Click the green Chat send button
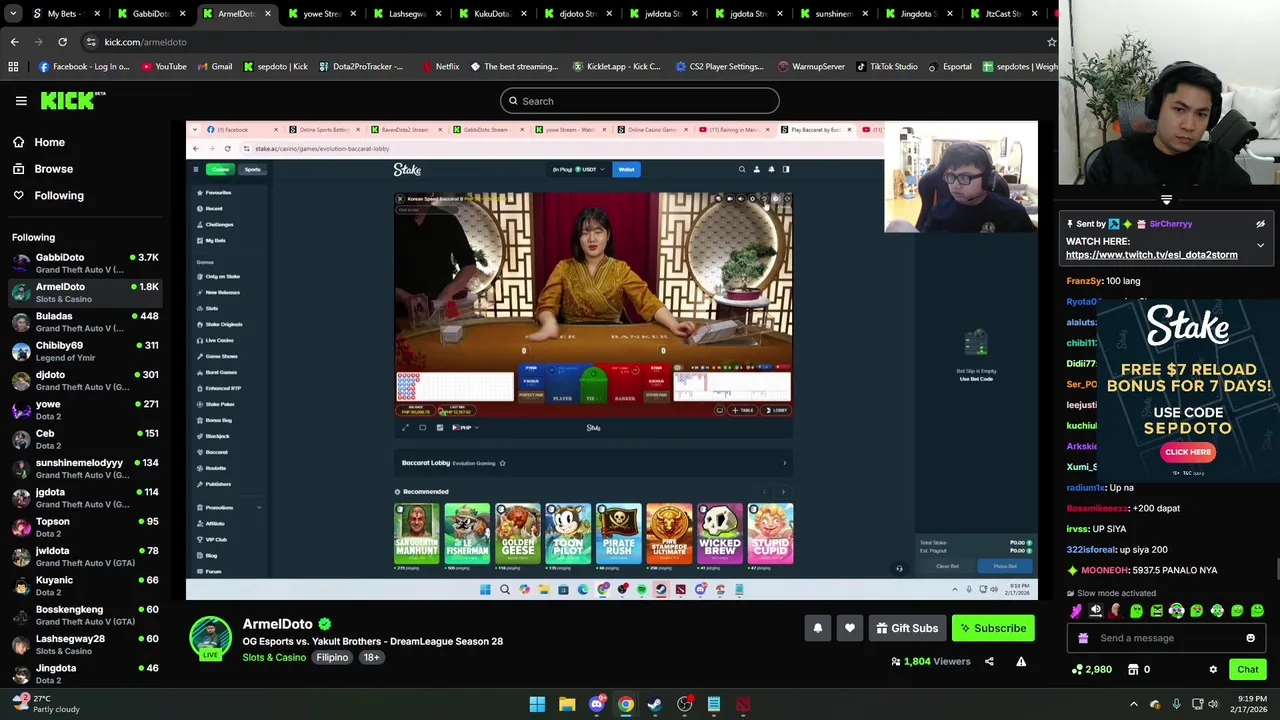1280x720 pixels. point(1247,669)
